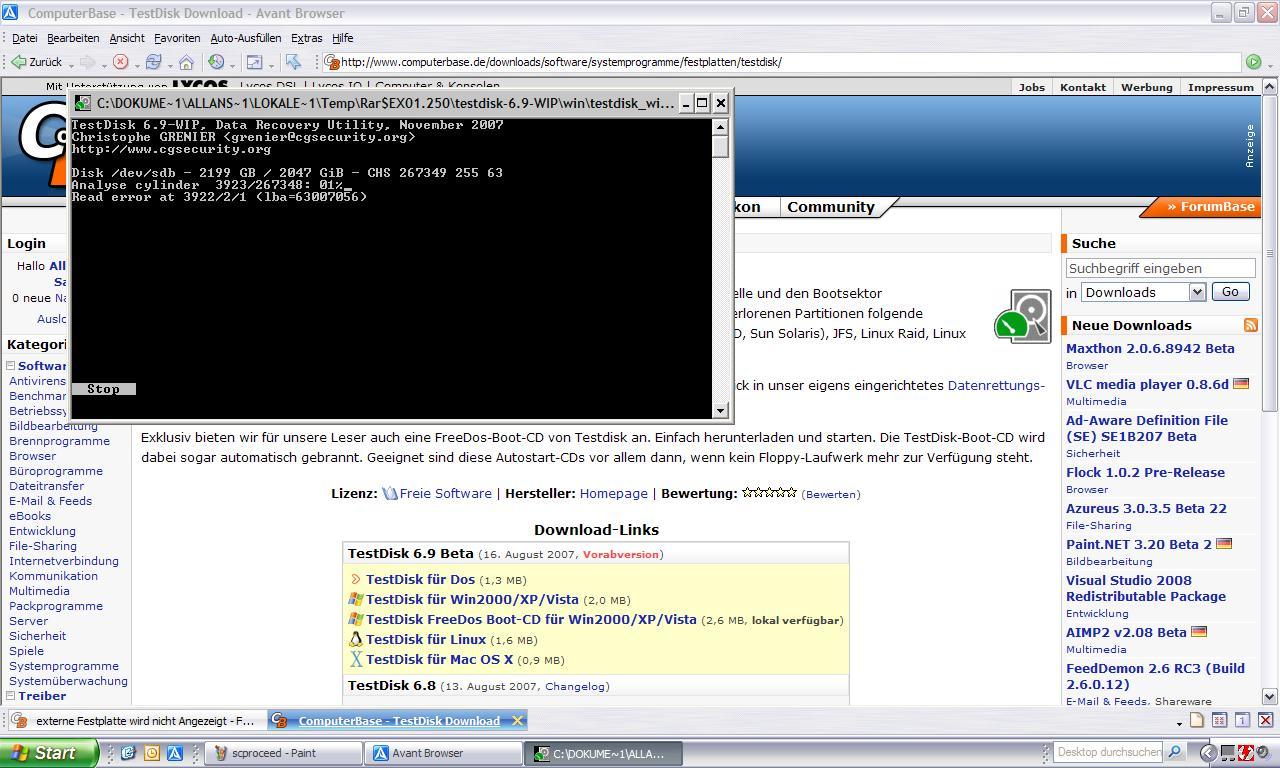
Task: Click the full screen view toolbar icon
Action: pos(254,62)
